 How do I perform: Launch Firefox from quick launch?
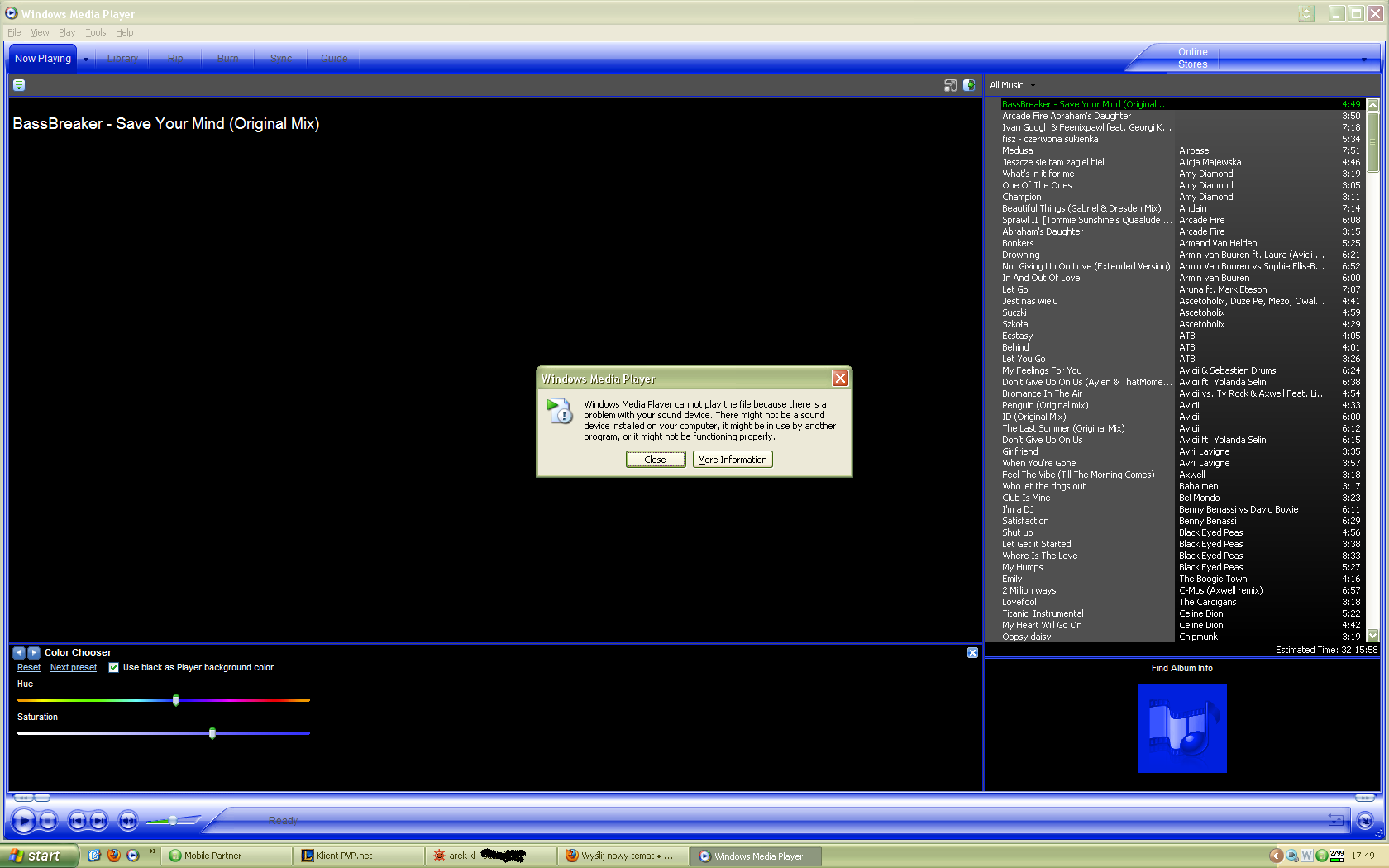113,856
